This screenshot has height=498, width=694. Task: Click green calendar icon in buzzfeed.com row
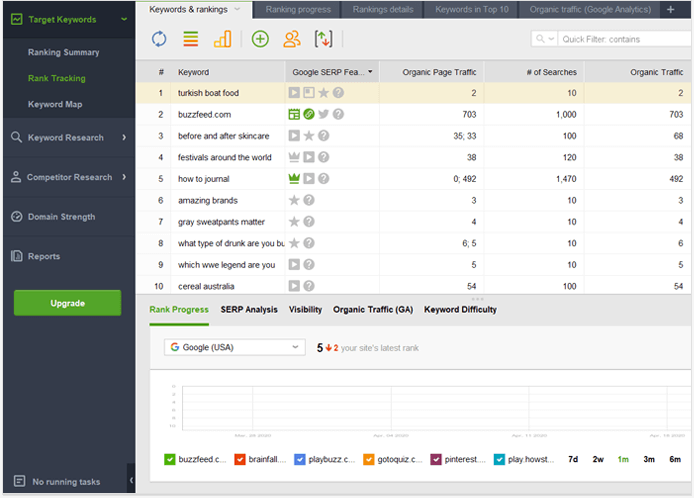(294, 114)
